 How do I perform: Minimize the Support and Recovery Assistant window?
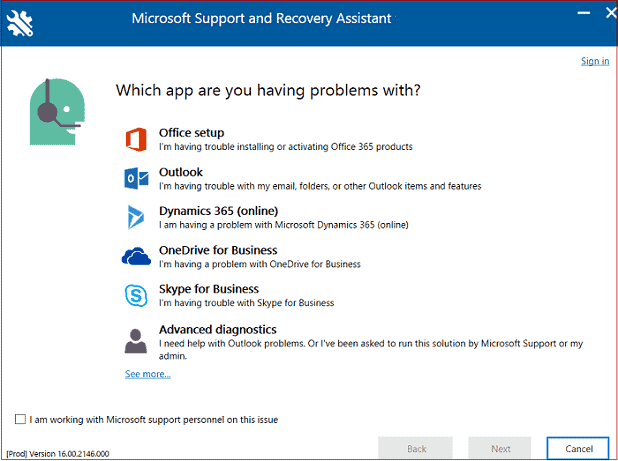584,13
